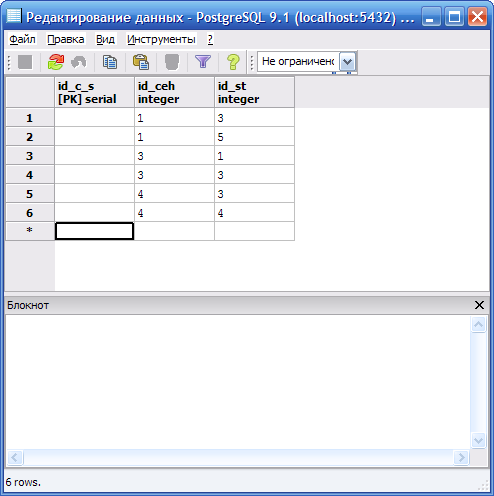Click id_ceh cell in row 4
Viewport: 494px width, 496px height.
click(x=174, y=175)
